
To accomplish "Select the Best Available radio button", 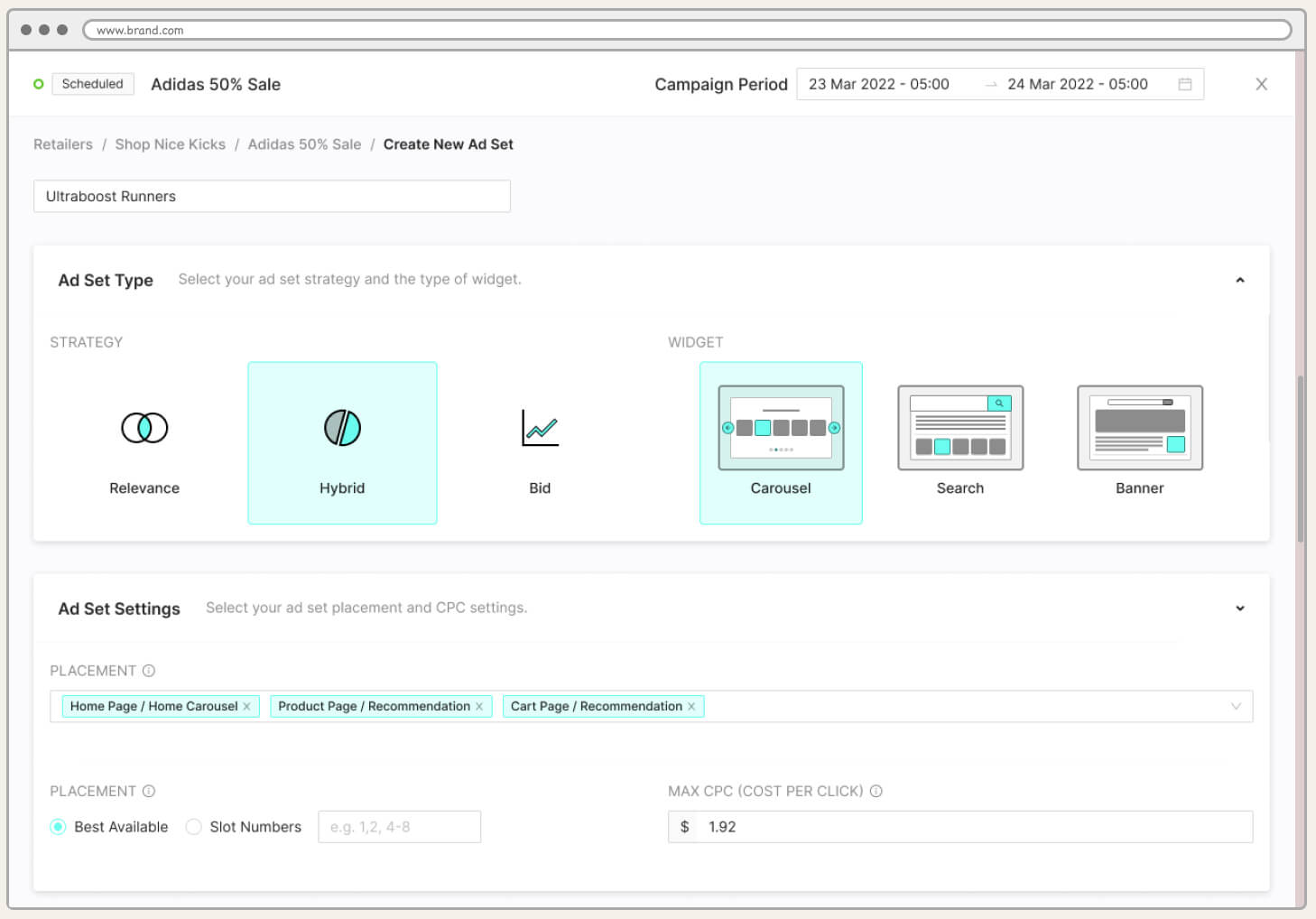I will pos(59,827).
